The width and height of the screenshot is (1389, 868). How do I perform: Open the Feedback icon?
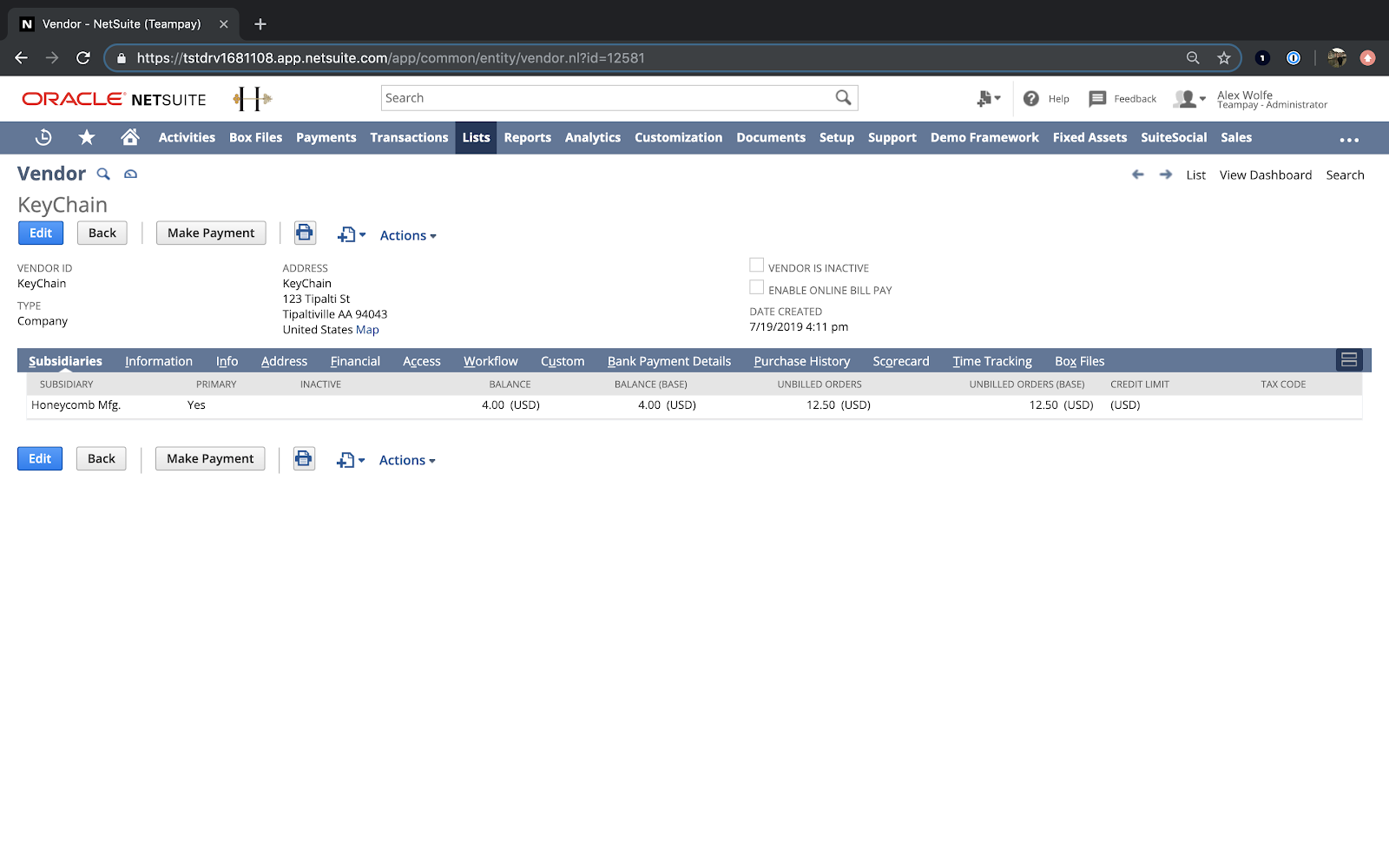1097,99
